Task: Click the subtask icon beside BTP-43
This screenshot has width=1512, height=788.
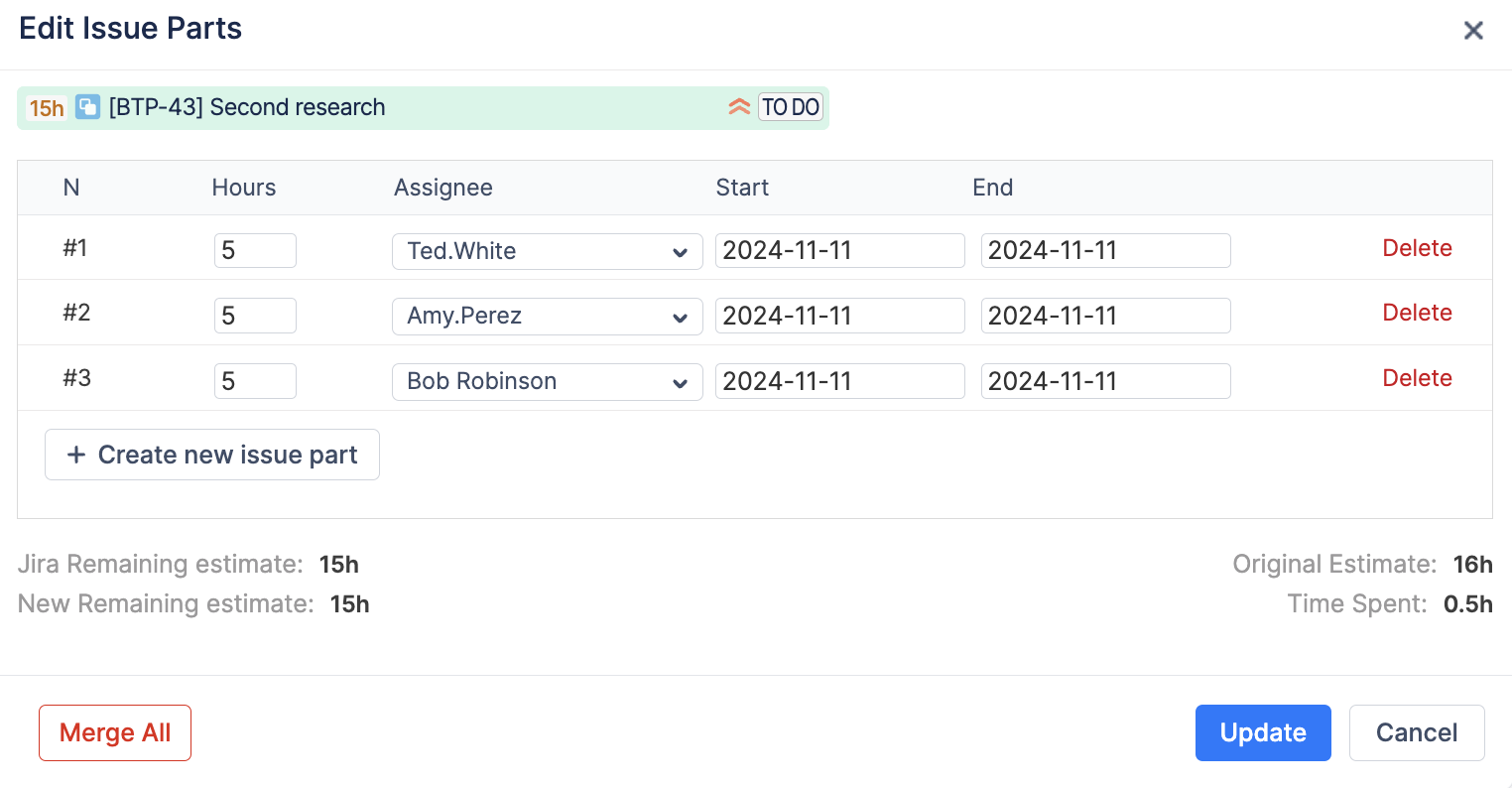Action: point(88,107)
